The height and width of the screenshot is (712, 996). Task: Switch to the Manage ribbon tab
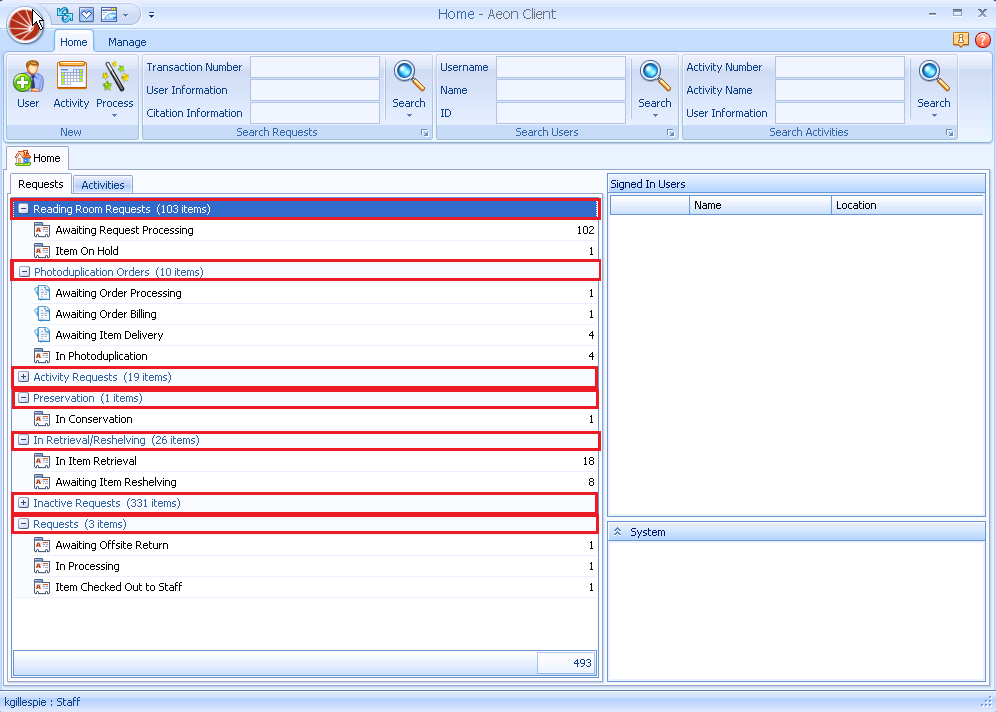tap(127, 42)
